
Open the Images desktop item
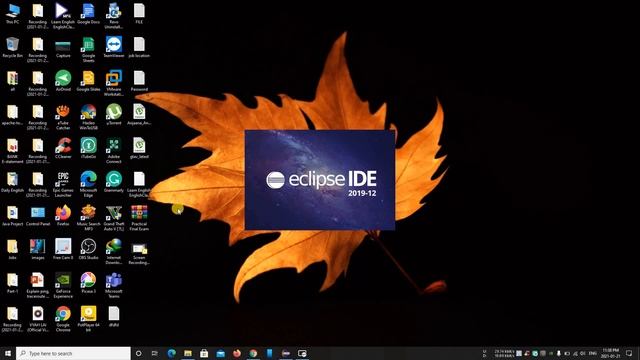(x=38, y=250)
